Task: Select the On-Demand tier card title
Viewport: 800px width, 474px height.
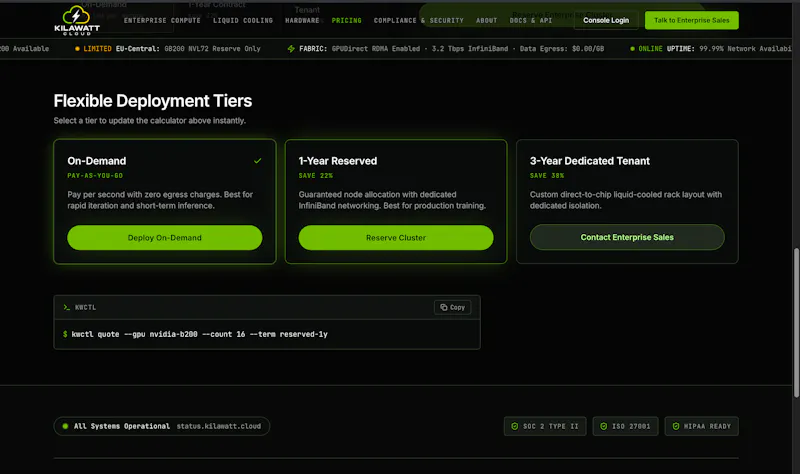Action: [96, 161]
